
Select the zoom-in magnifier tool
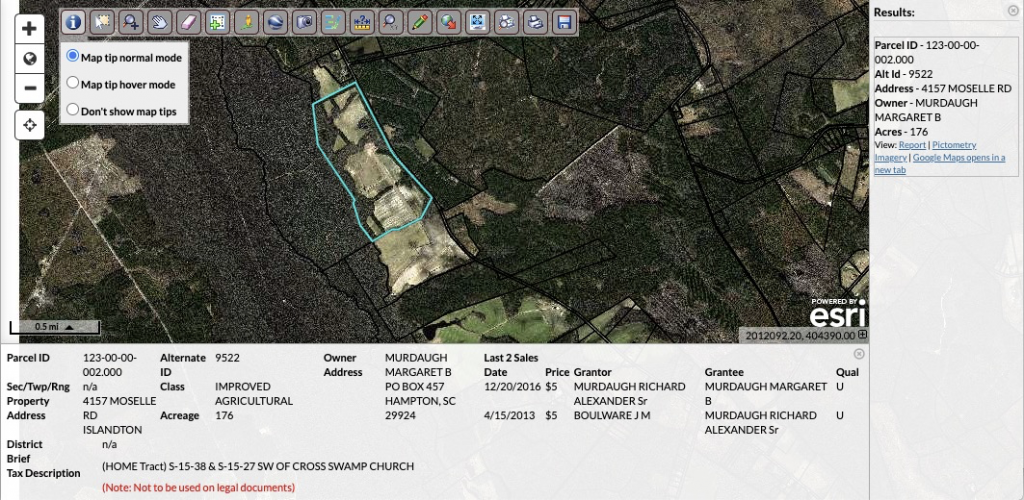coord(130,21)
